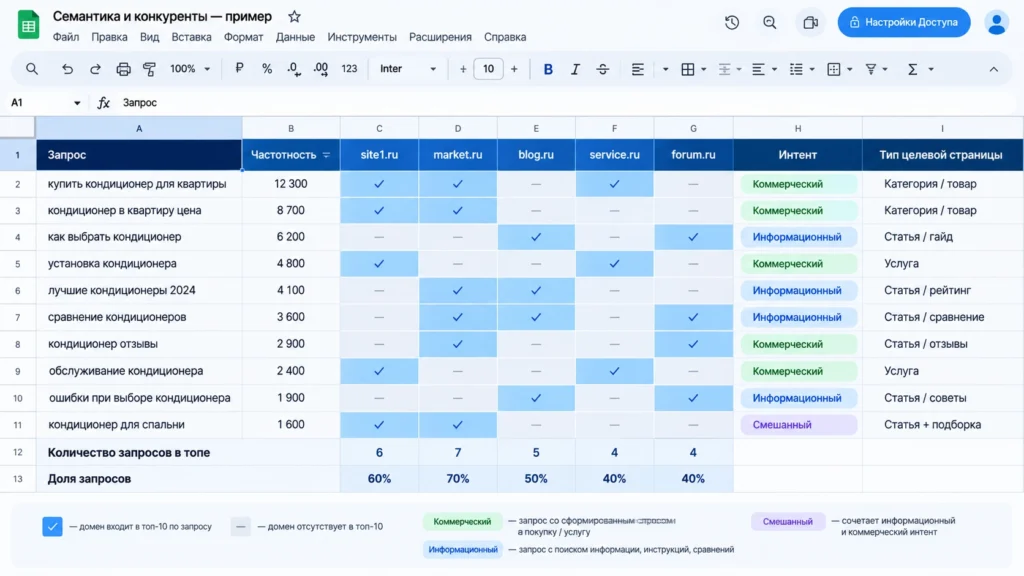Star the document «Семантика и конкуренты — пример»
The image size is (1024, 576).
coord(295,16)
